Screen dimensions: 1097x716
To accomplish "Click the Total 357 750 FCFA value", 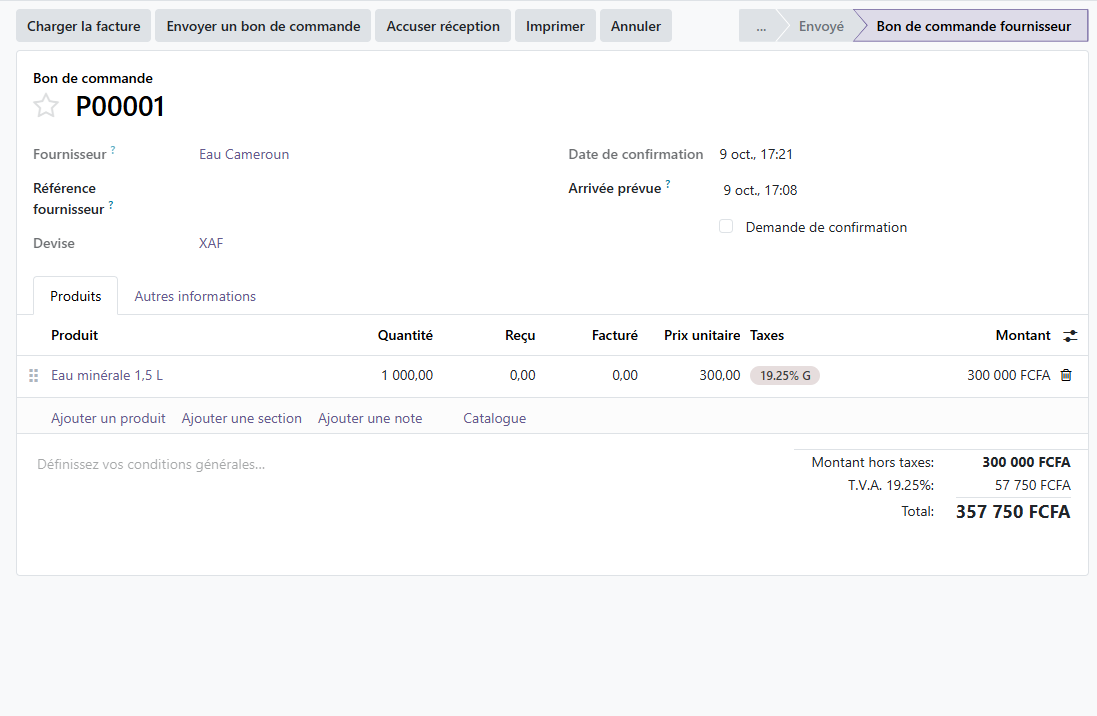I will [x=1012, y=512].
